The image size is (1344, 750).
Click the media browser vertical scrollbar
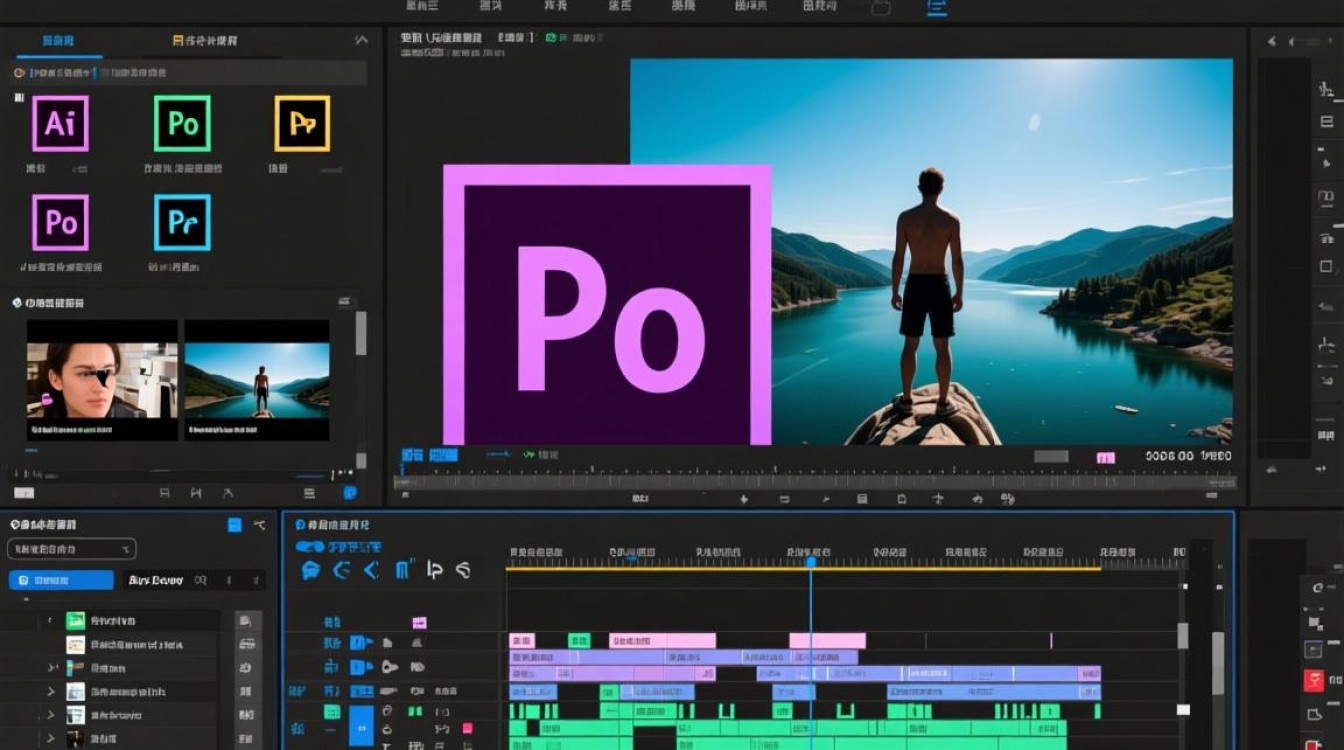361,333
